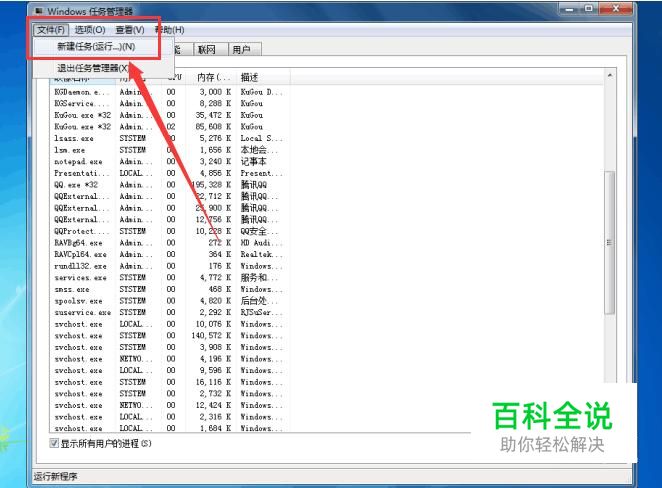Click the Task Manager title bar icon
662x488 pixels.
pyautogui.click(x=39, y=11)
